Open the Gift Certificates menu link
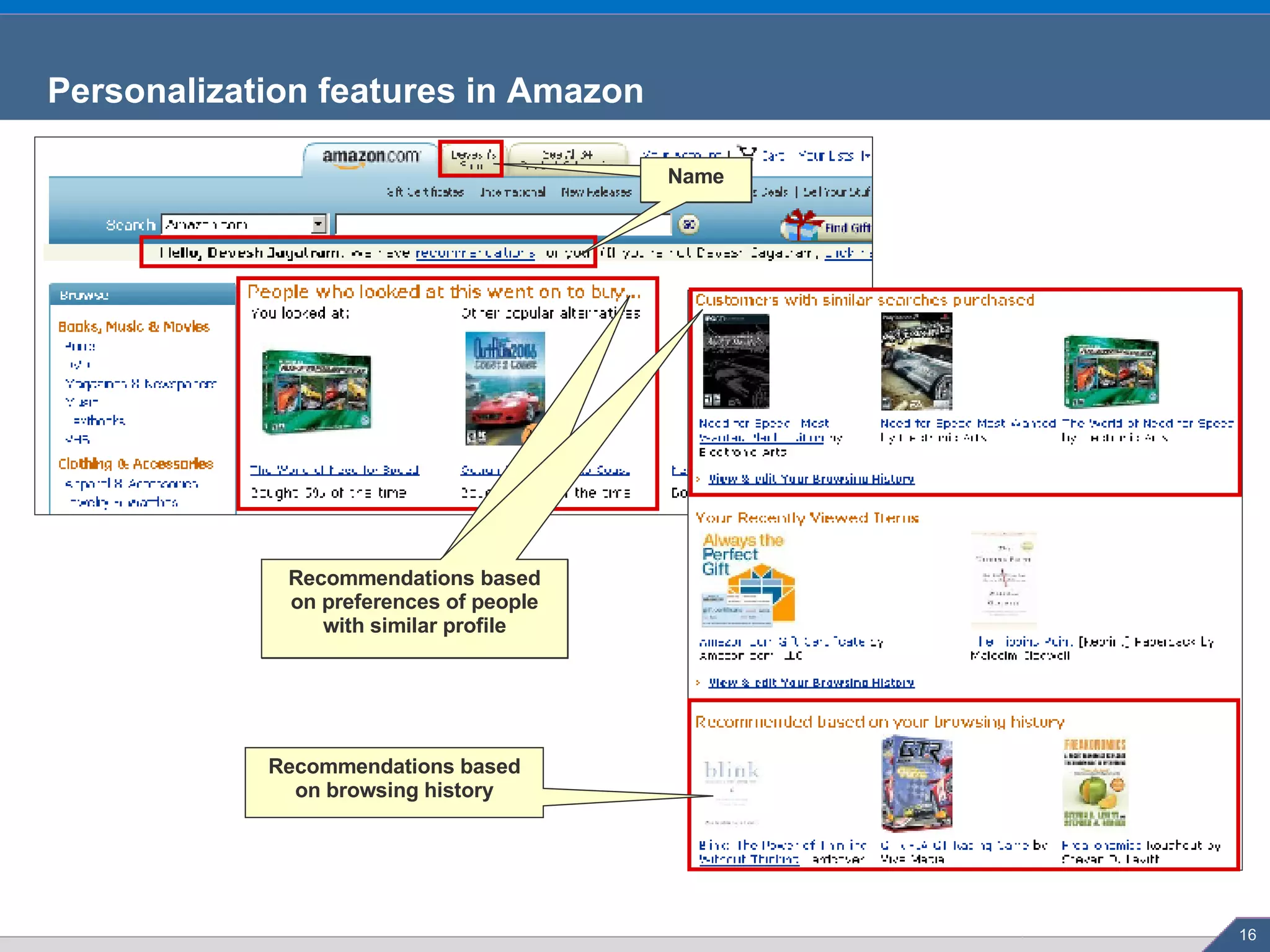The width and height of the screenshot is (1270, 952). pos(425,192)
